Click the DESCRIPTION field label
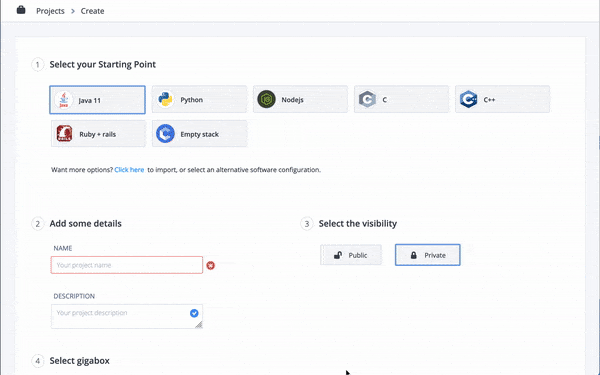 tap(74, 296)
